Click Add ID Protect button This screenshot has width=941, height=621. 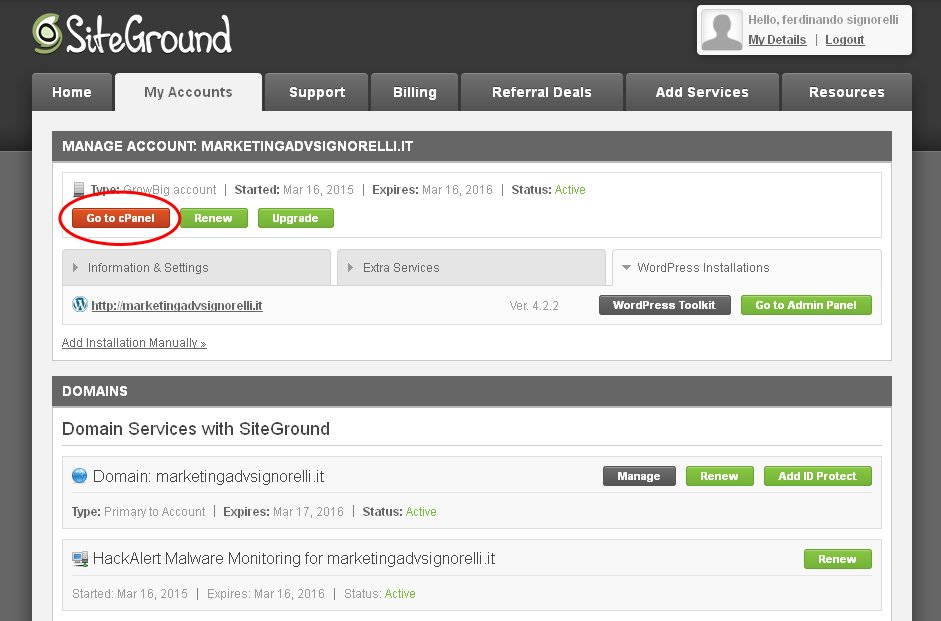tap(817, 476)
